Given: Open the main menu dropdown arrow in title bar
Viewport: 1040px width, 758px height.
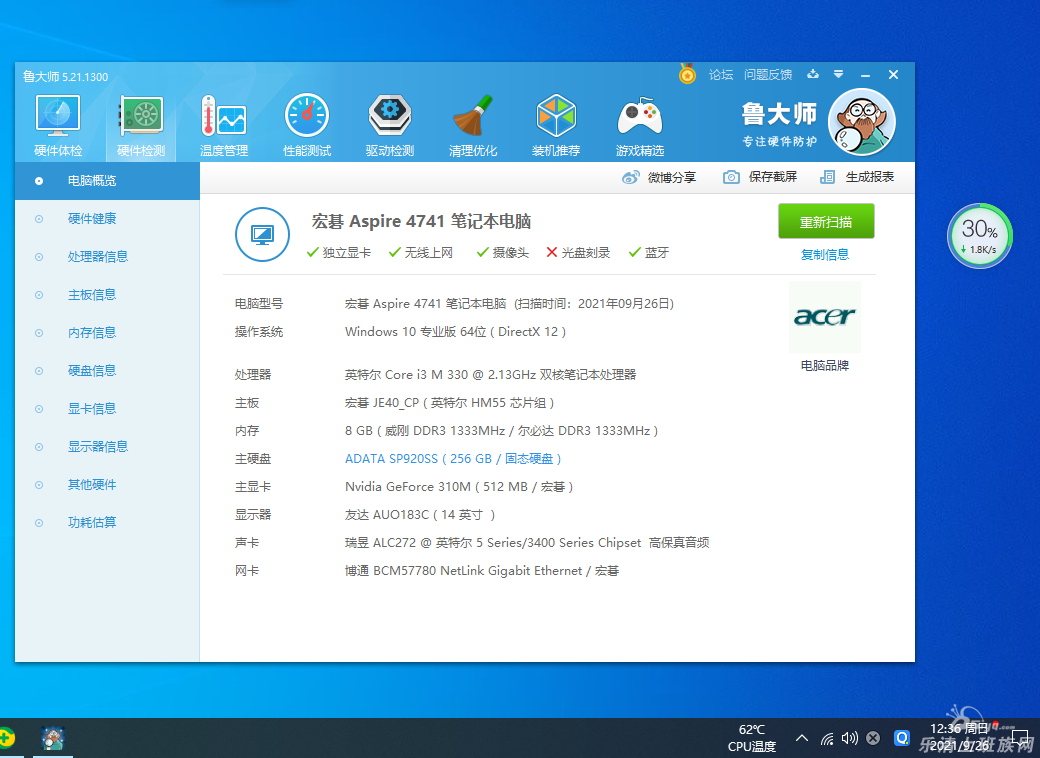Looking at the screenshot, I should 838,74.
